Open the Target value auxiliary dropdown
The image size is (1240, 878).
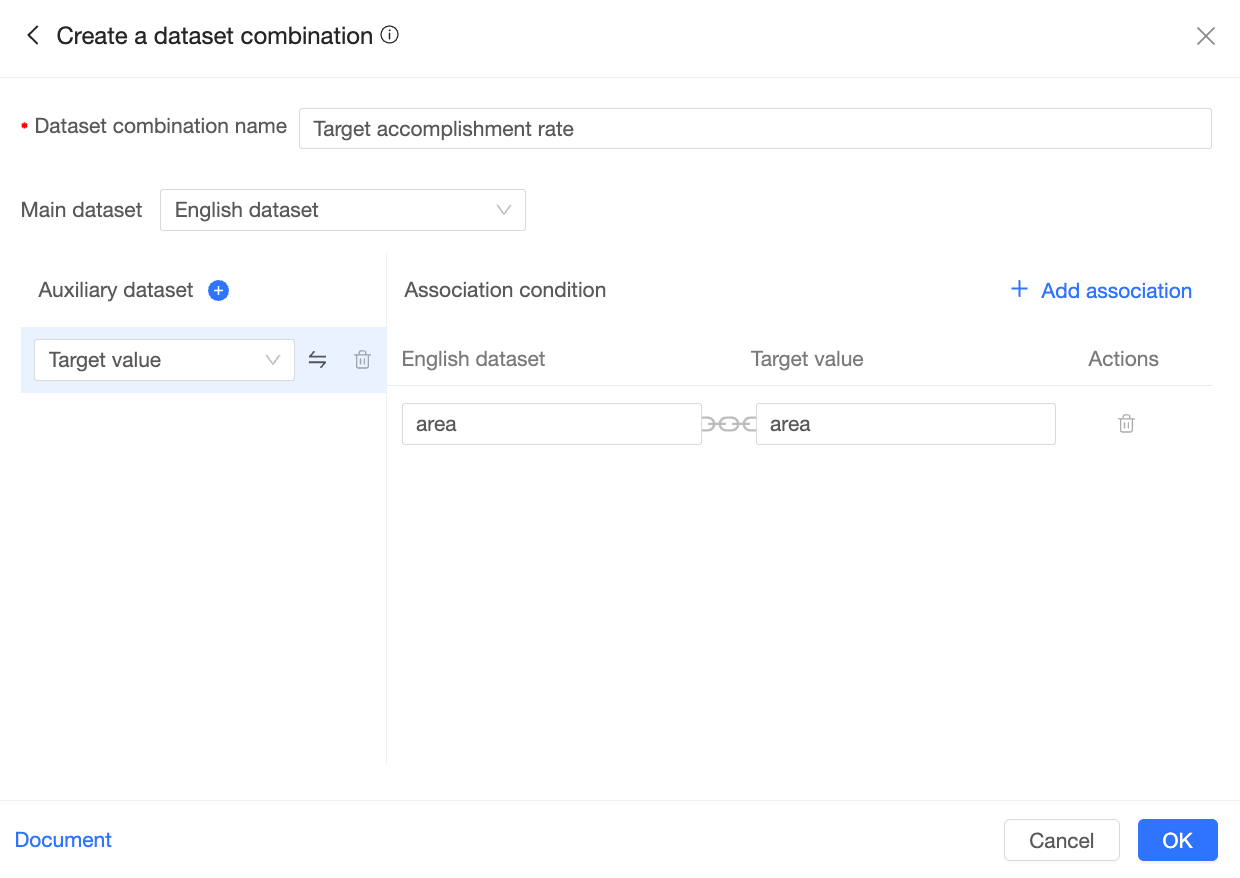[x=164, y=360]
